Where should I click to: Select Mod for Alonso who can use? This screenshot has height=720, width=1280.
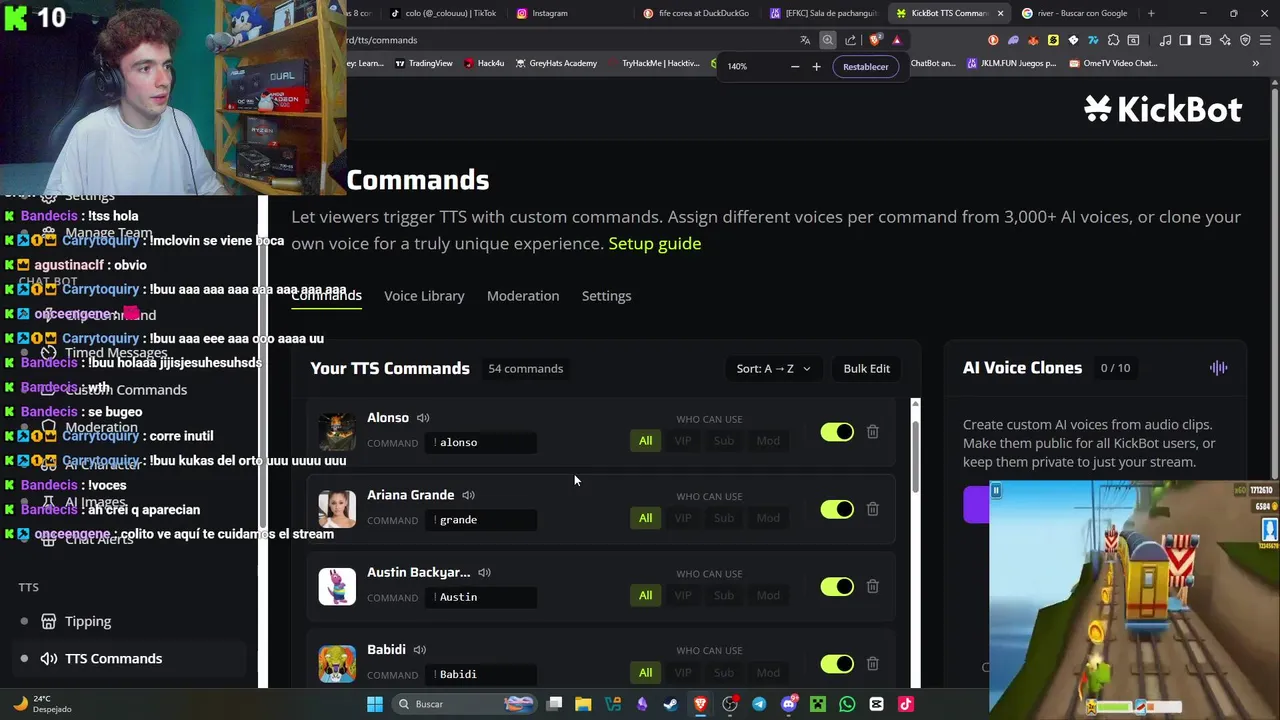768,441
